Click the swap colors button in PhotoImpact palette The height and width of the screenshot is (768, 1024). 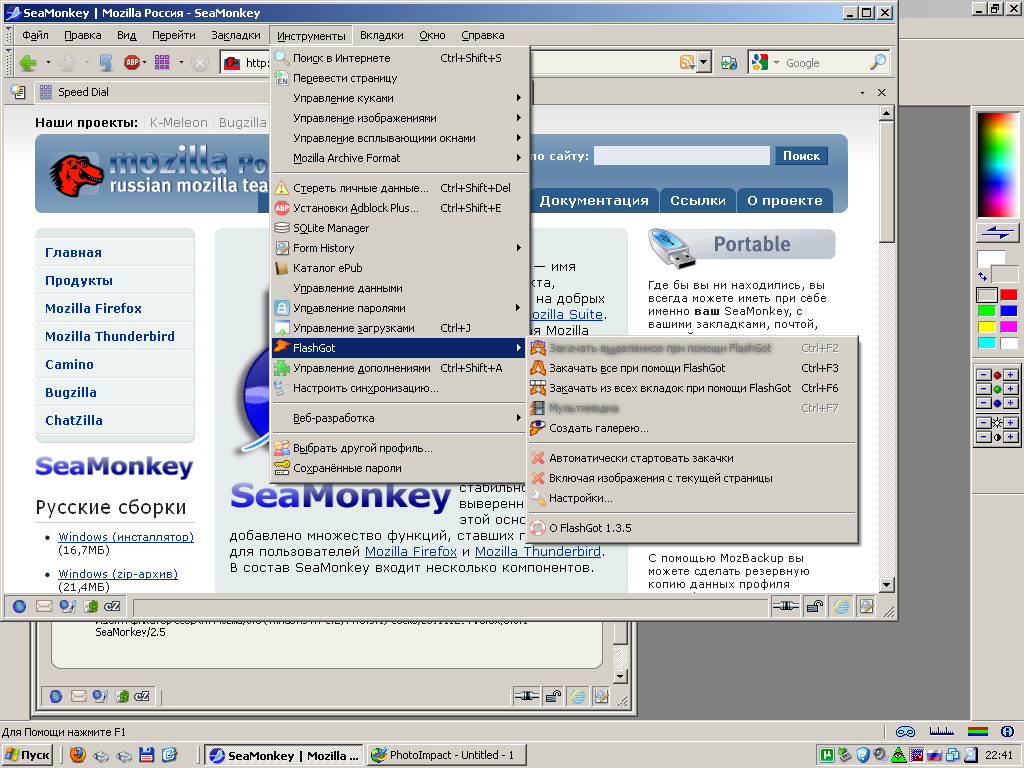point(998,232)
